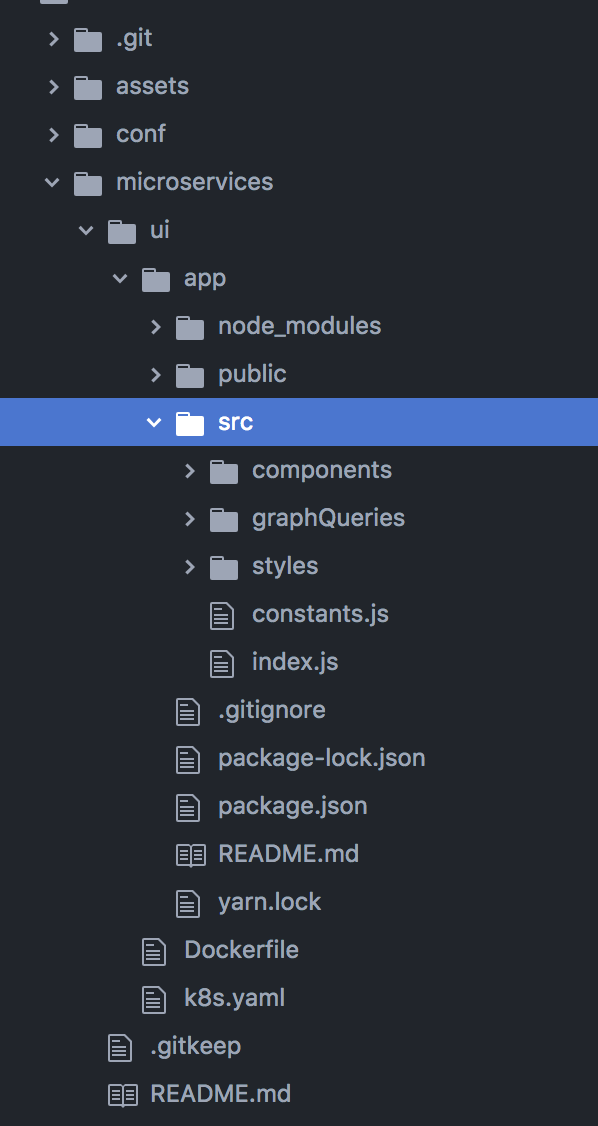The width and height of the screenshot is (598, 1126).
Task: Open the public folder
Action: pos(250,374)
